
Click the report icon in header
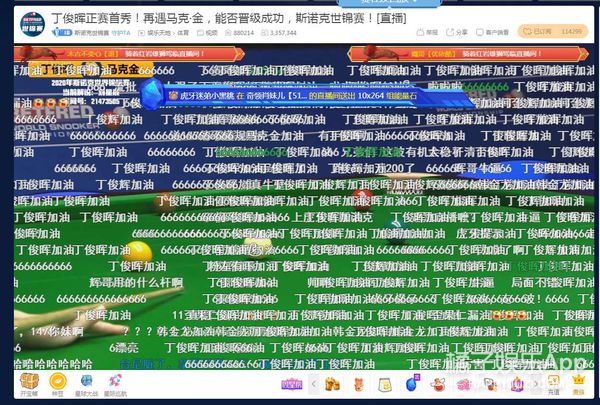tap(427, 32)
